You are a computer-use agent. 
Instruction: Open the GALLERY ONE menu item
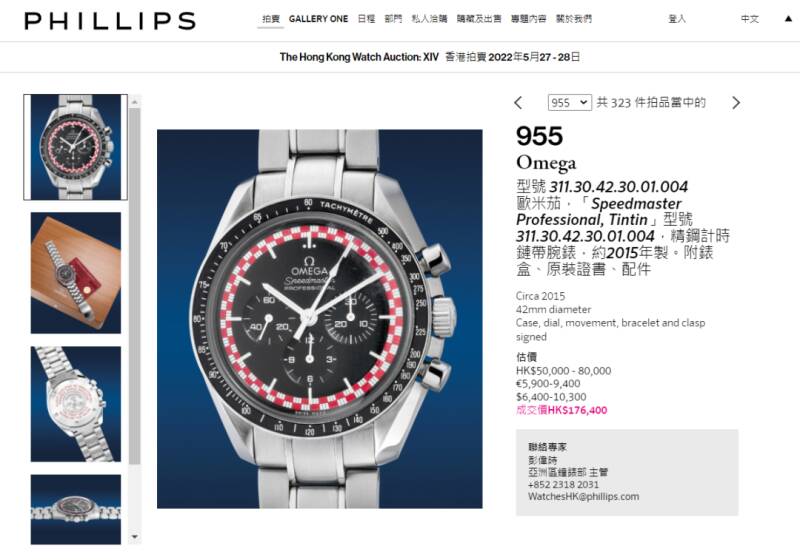pyautogui.click(x=318, y=19)
